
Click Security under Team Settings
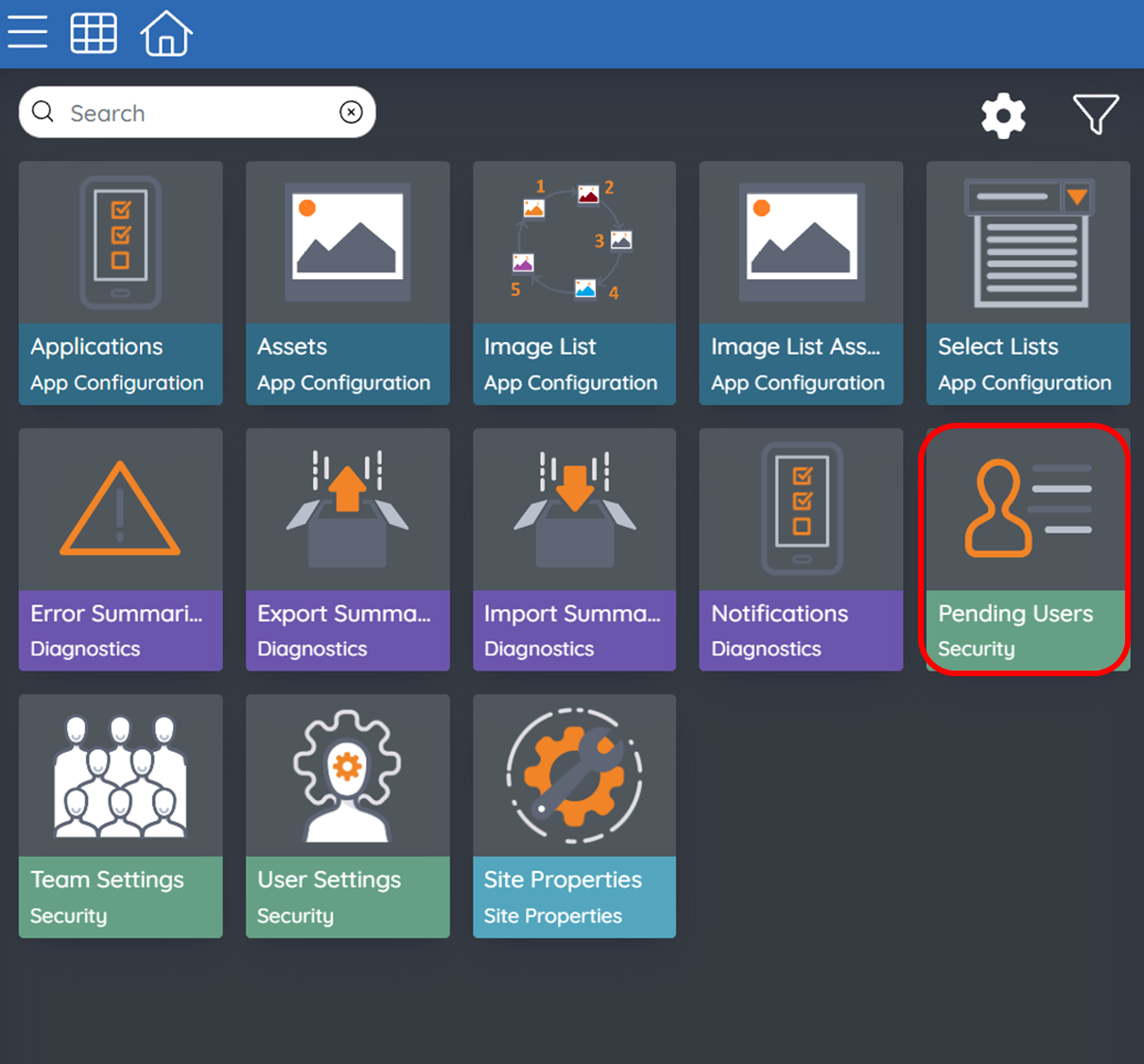68,916
